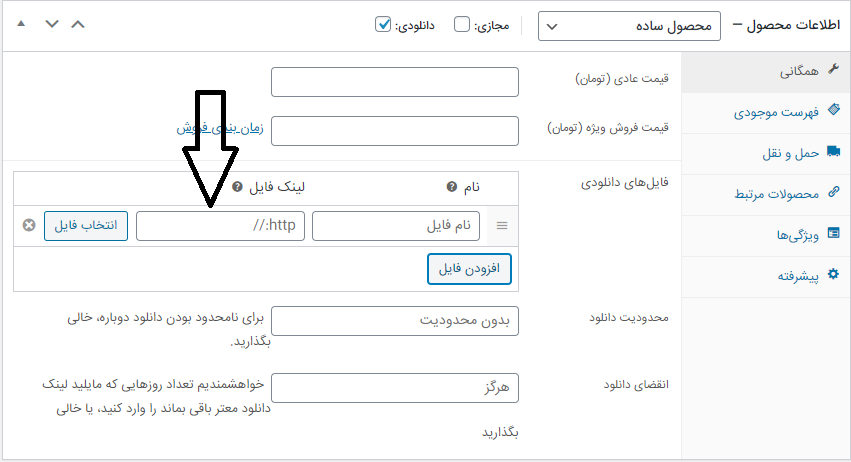Click download expiry field هرگز

point(395,388)
